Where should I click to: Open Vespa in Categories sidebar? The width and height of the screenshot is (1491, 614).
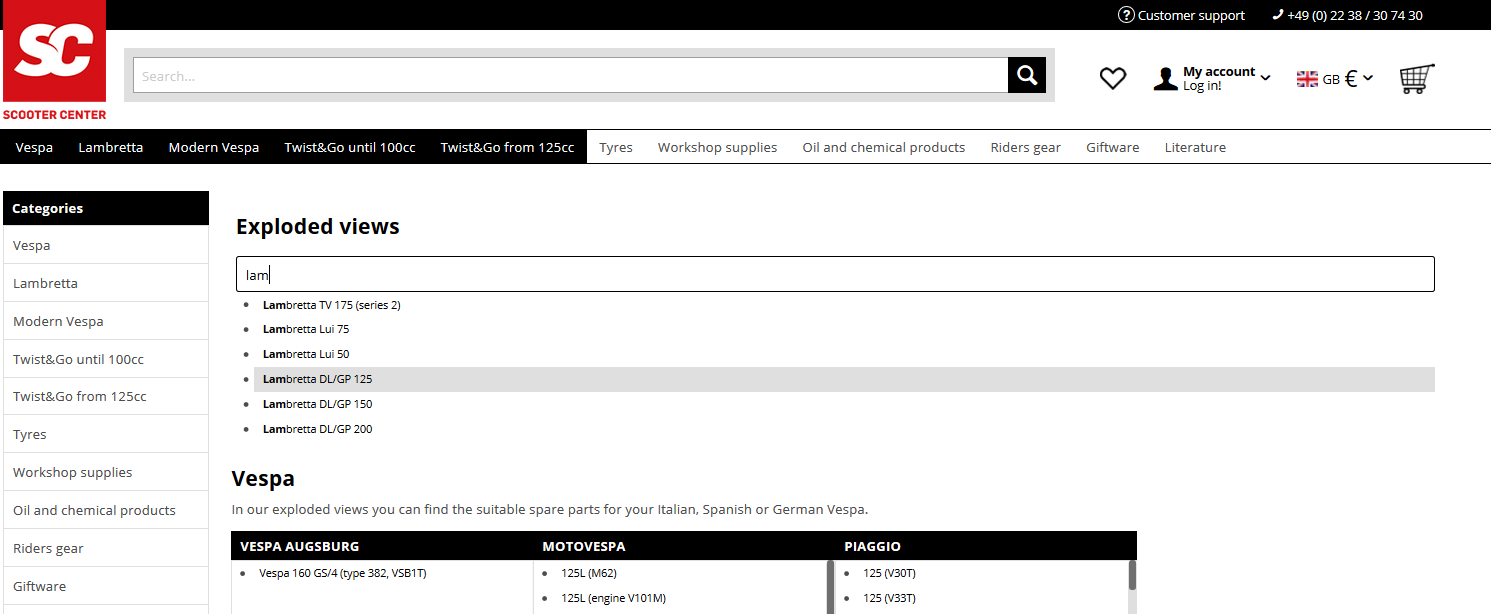click(106, 245)
